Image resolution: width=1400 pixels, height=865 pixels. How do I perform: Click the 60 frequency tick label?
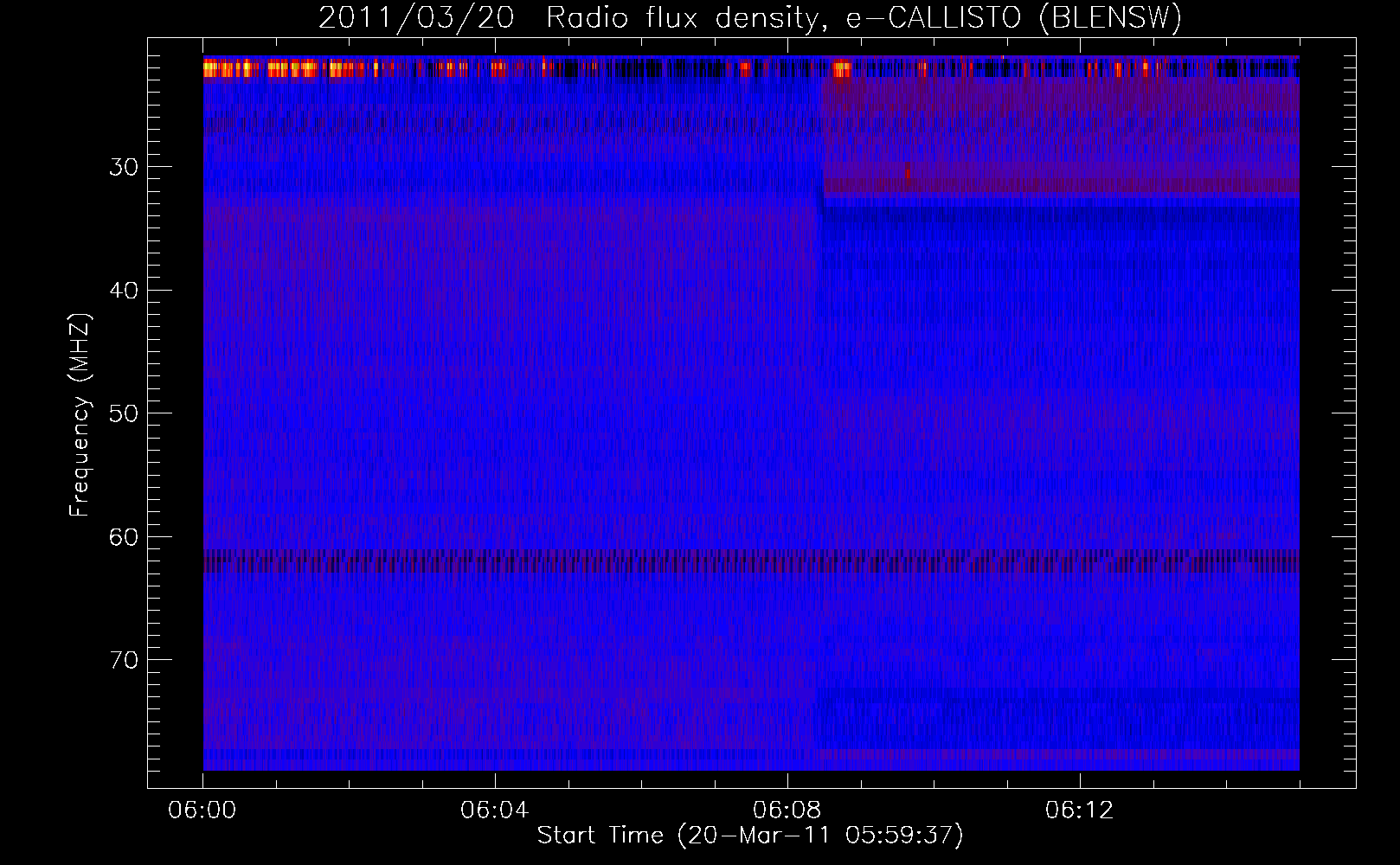(124, 537)
